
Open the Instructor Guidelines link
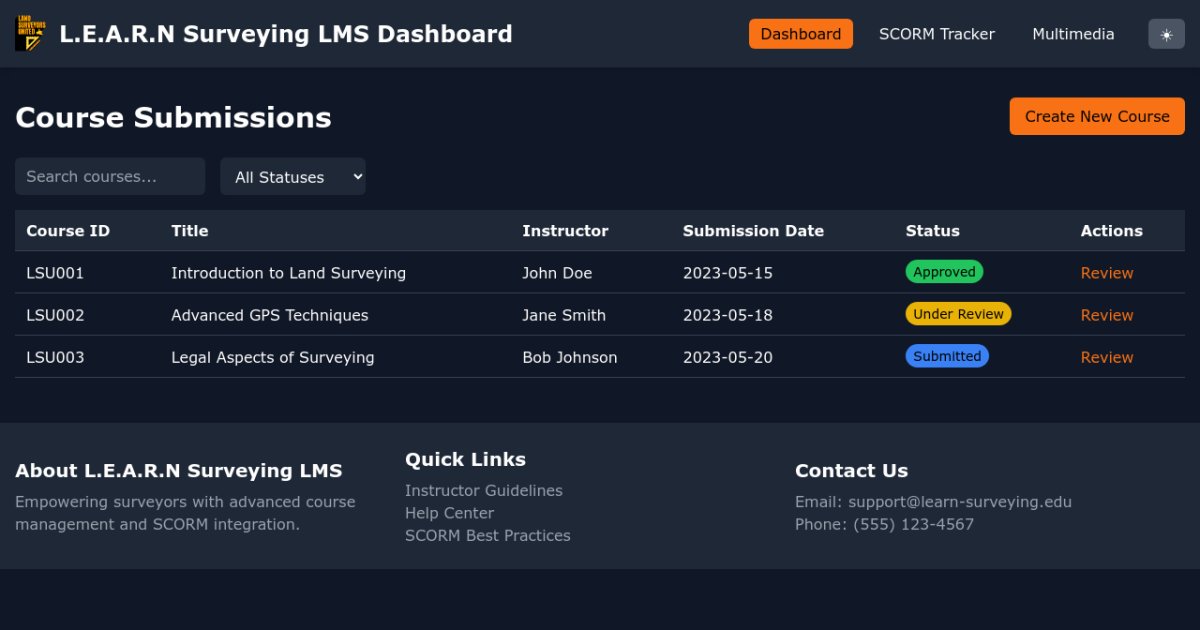(484, 490)
